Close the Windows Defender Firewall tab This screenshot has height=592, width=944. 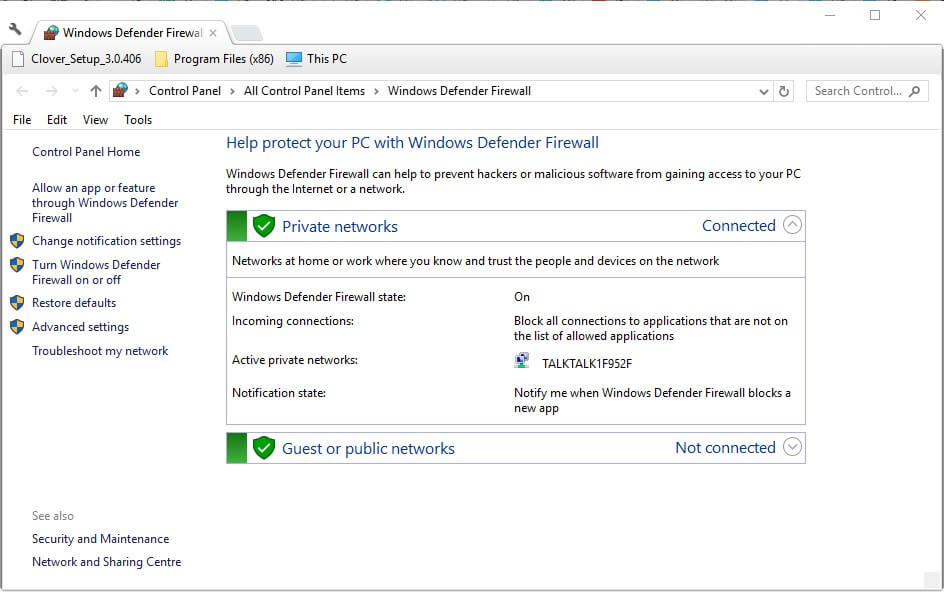tap(213, 33)
